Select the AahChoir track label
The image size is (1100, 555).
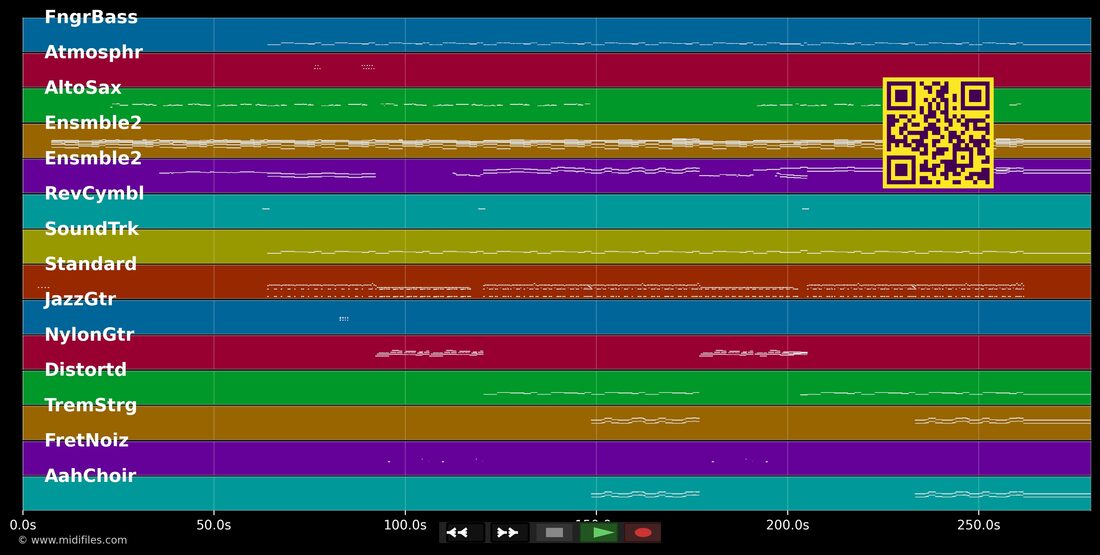tap(90, 476)
